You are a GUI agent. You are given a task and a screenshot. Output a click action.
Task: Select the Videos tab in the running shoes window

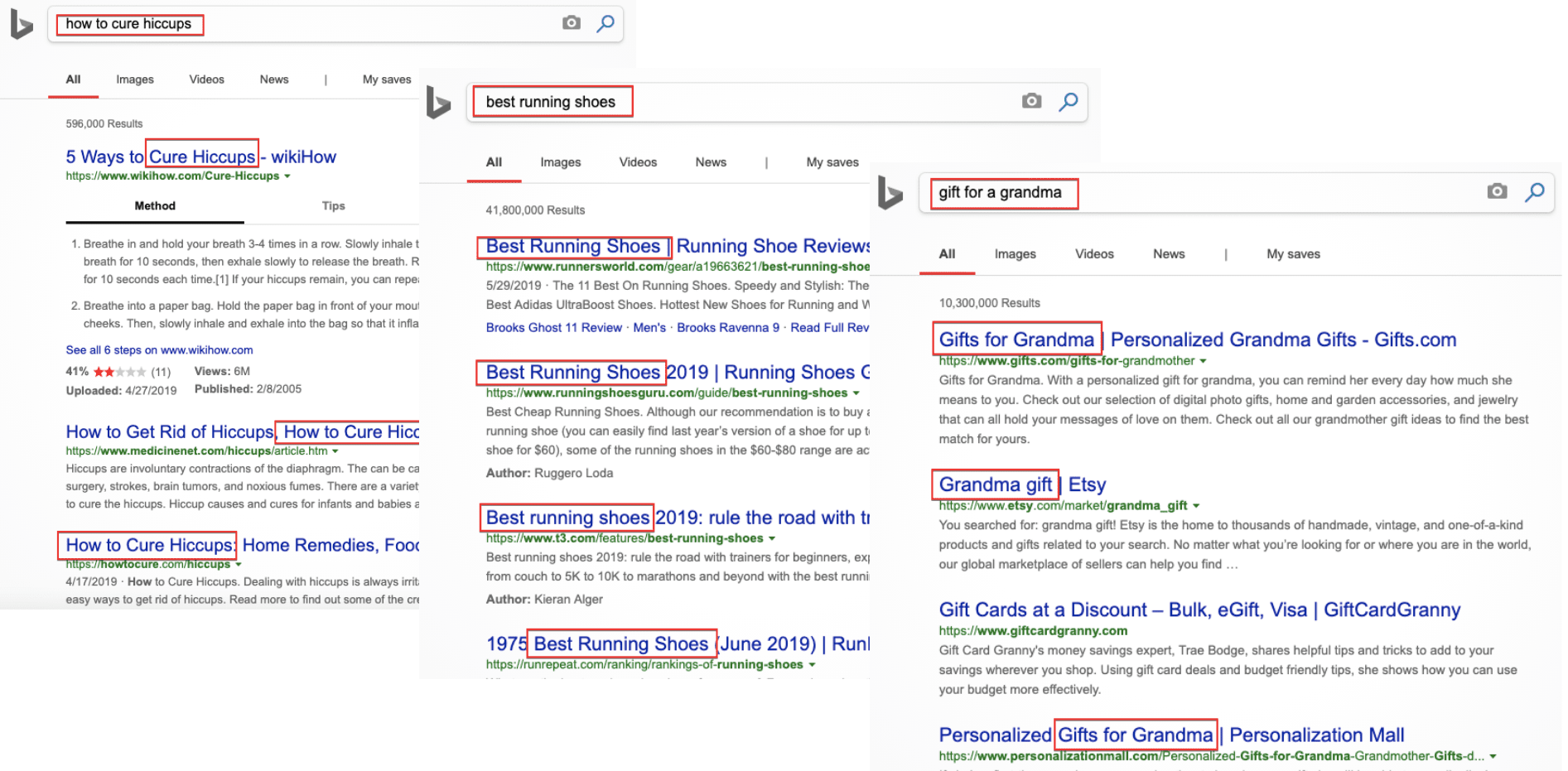(x=638, y=162)
